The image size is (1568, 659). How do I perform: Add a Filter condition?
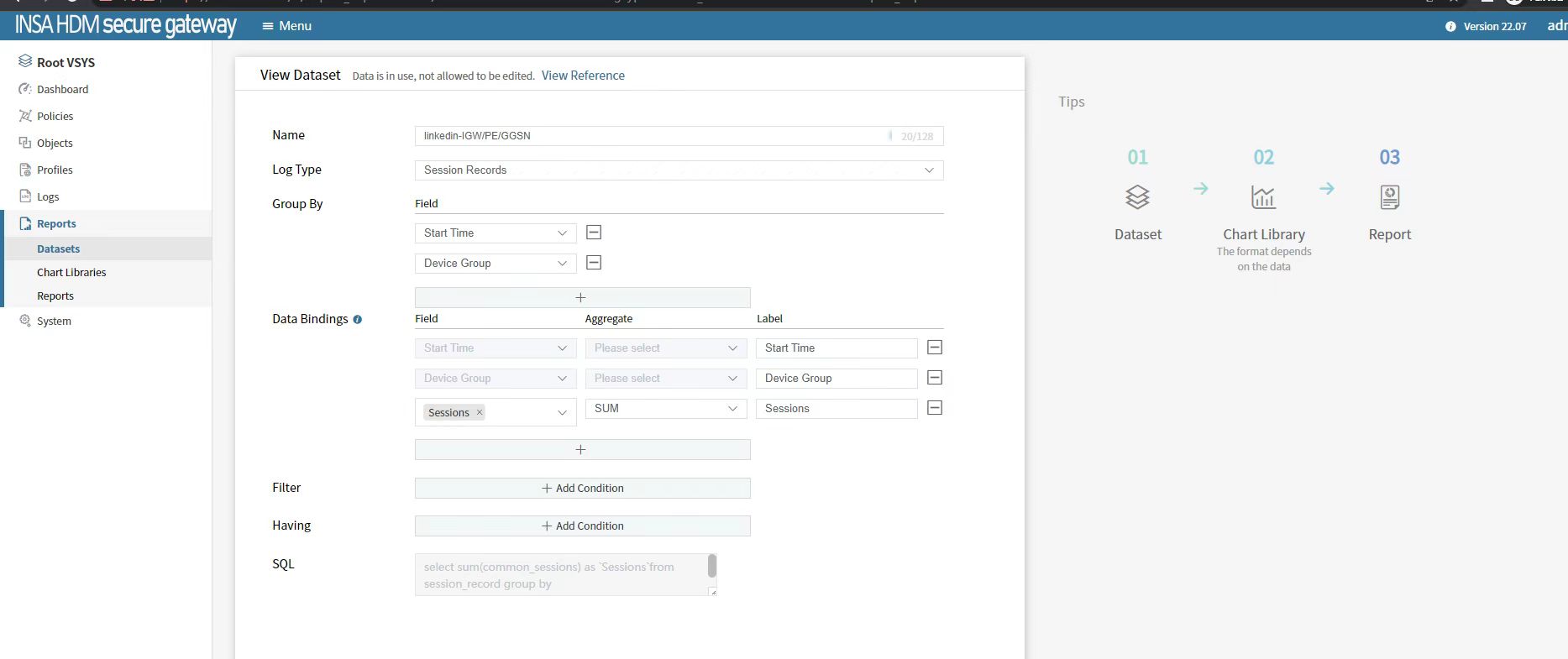coord(582,489)
